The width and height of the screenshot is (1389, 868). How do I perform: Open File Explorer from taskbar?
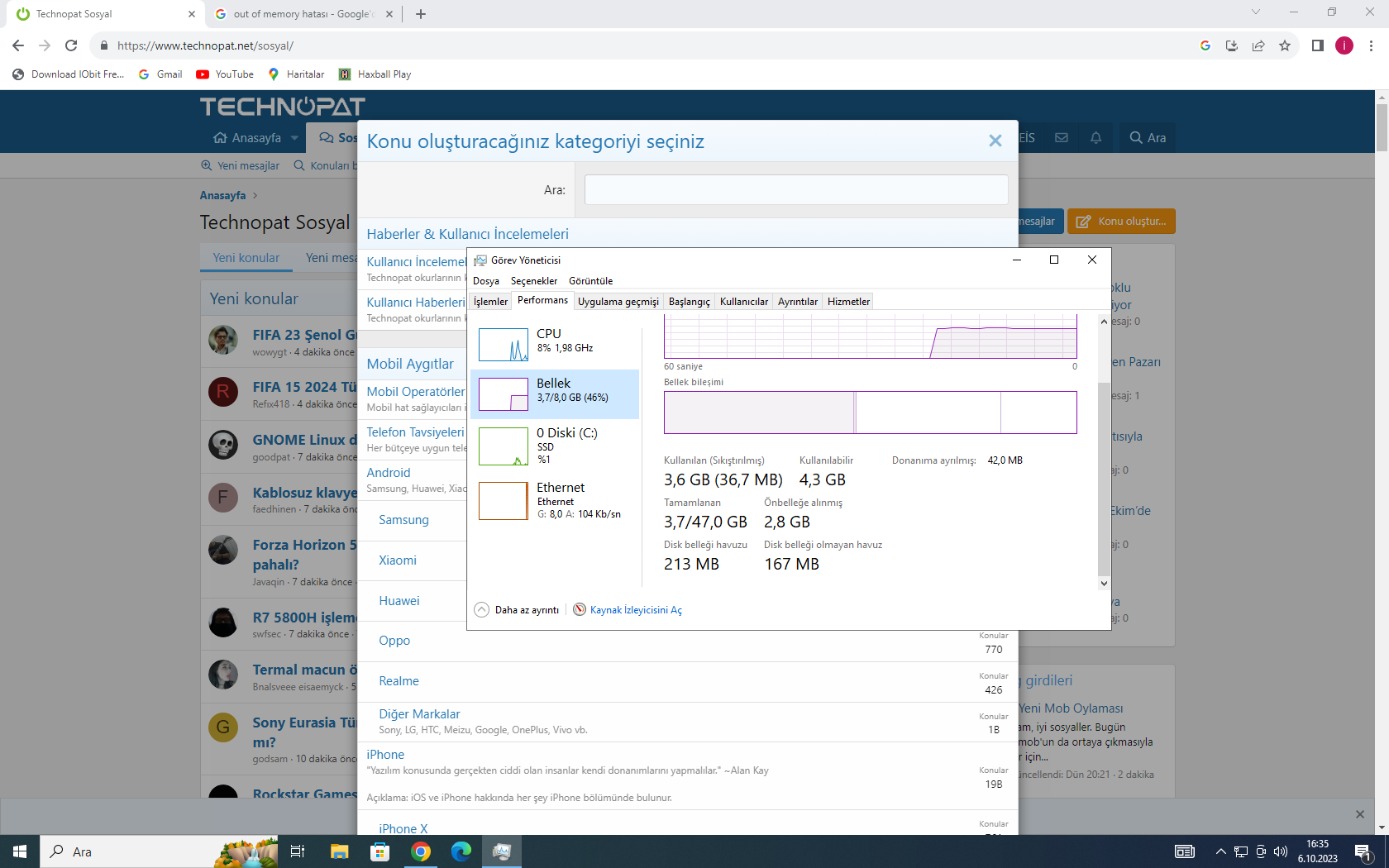click(339, 851)
